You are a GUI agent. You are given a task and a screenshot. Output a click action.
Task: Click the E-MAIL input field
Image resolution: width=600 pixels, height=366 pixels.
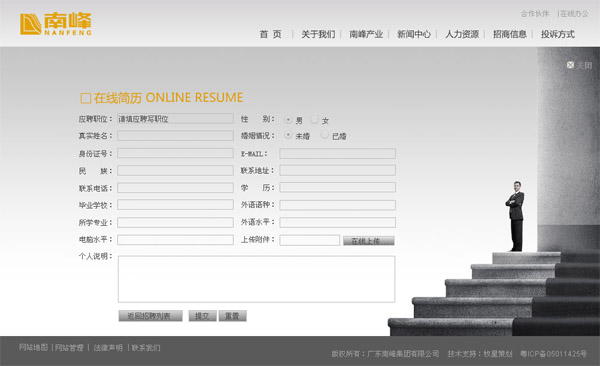tap(338, 154)
